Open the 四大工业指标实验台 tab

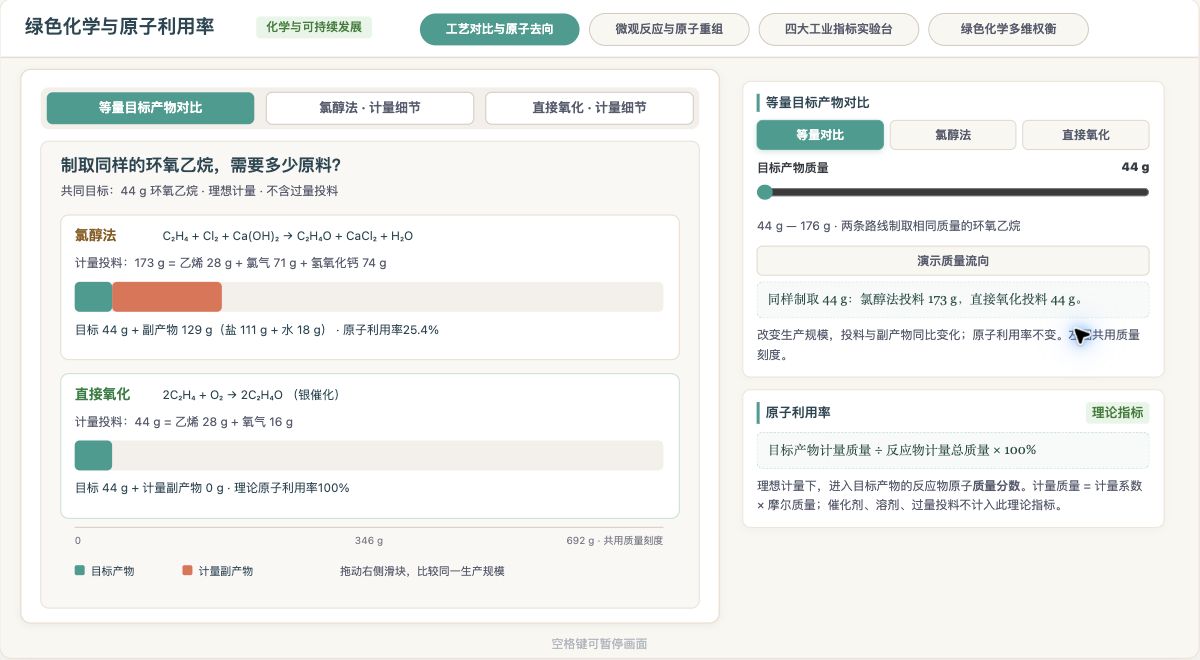[838, 29]
